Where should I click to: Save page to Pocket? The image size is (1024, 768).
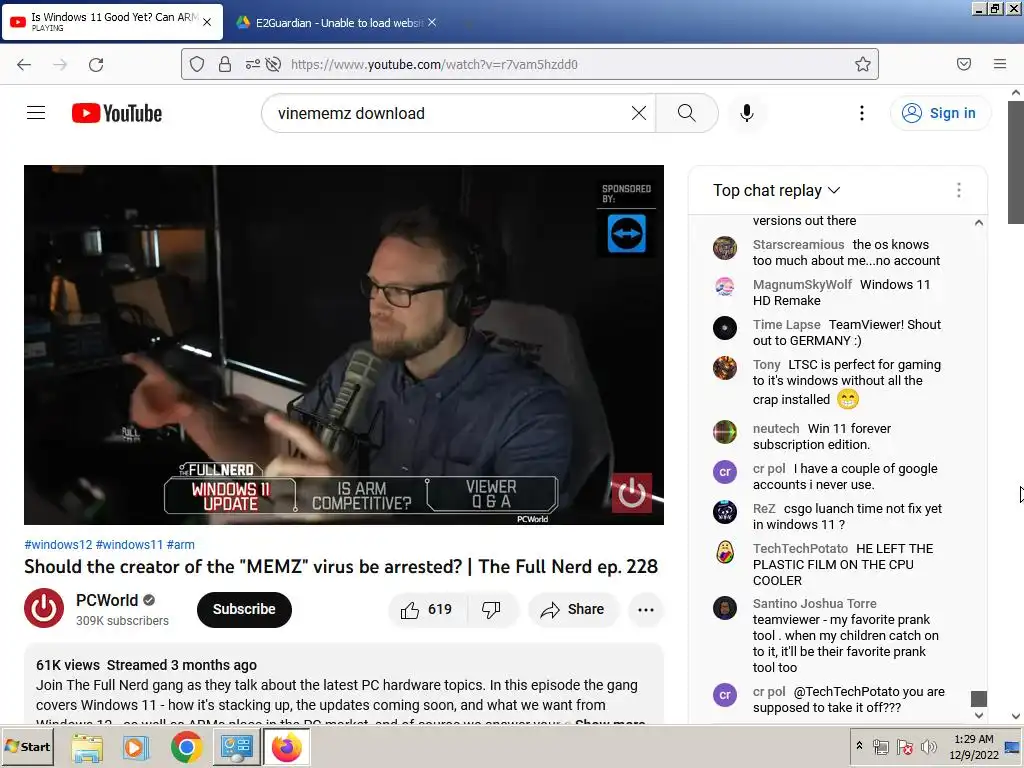pos(964,64)
